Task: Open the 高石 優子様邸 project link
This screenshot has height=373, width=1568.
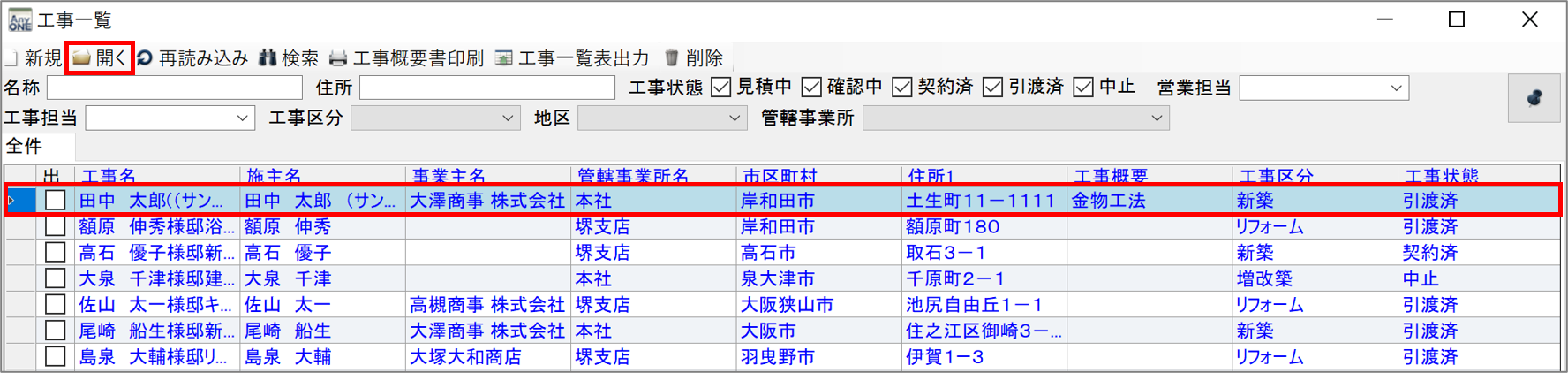Action: [x=156, y=253]
